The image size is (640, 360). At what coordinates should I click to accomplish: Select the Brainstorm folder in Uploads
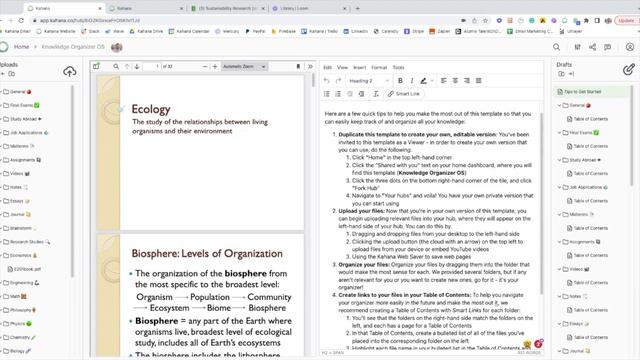[19, 228]
